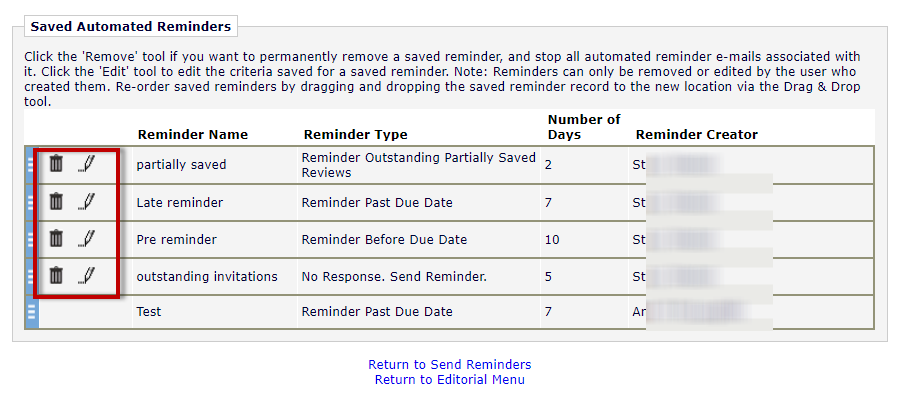
Task: Edit the 'outstanding invitations' reminder criteria
Action: [x=86, y=276]
